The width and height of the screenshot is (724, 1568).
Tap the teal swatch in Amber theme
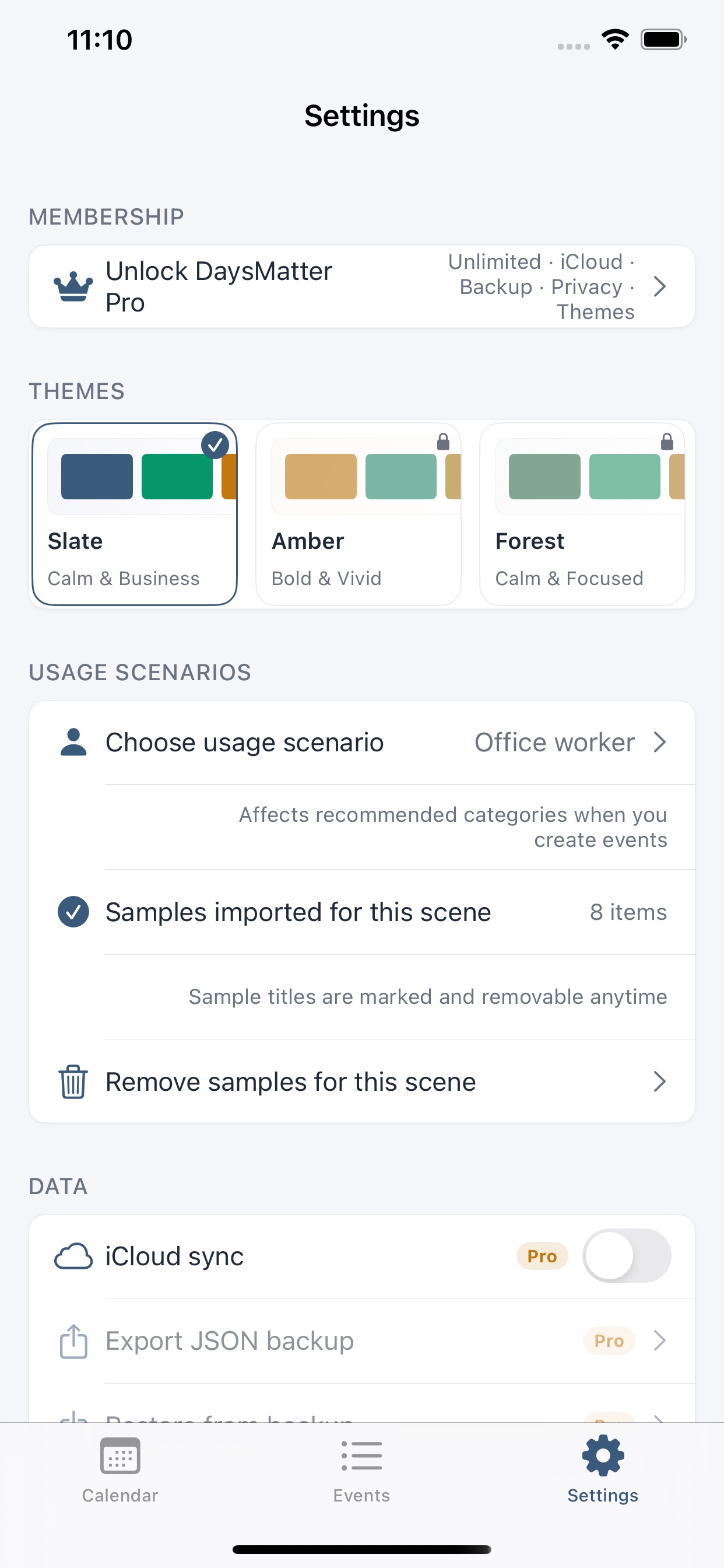point(401,476)
